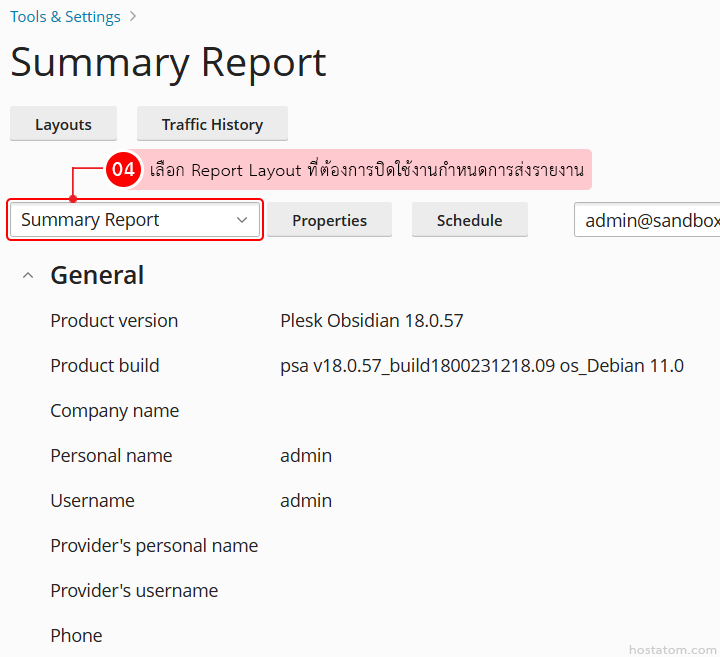Collapse the General section using its chevron

point(28,276)
